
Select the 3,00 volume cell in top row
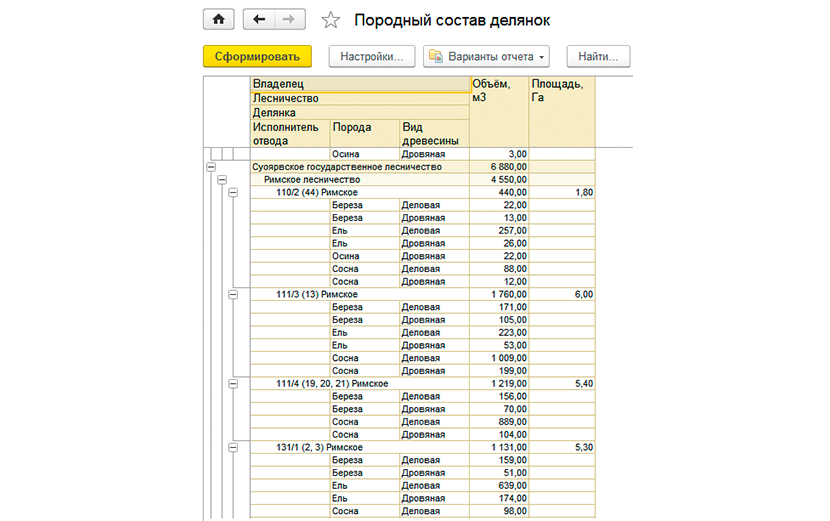coord(499,154)
